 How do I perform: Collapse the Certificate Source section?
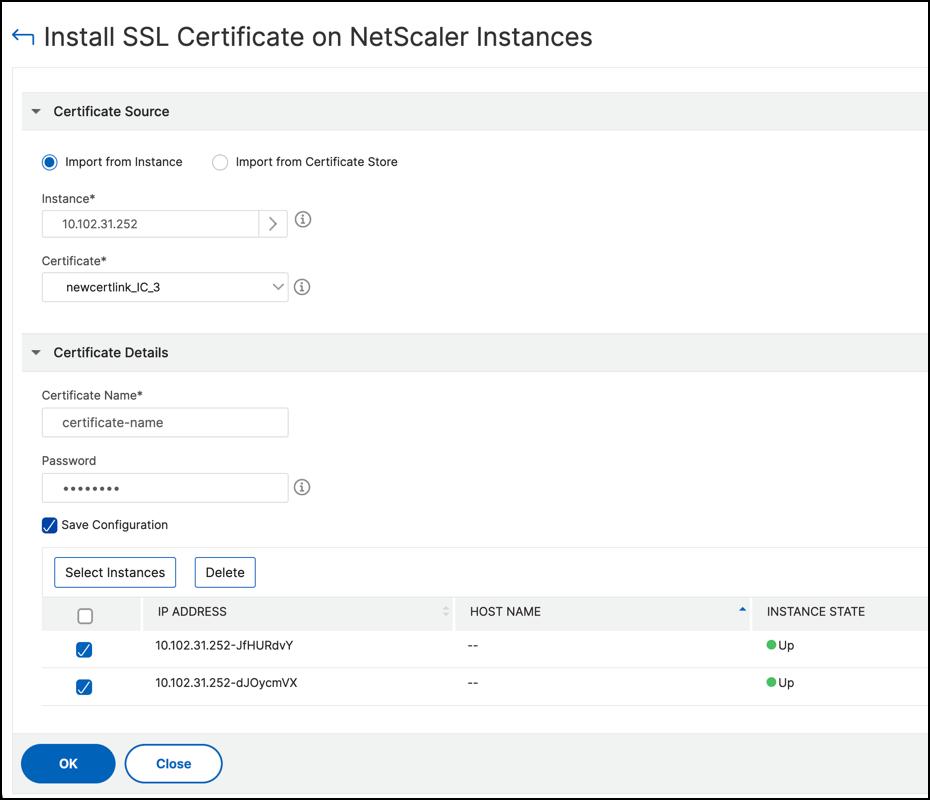click(36, 111)
